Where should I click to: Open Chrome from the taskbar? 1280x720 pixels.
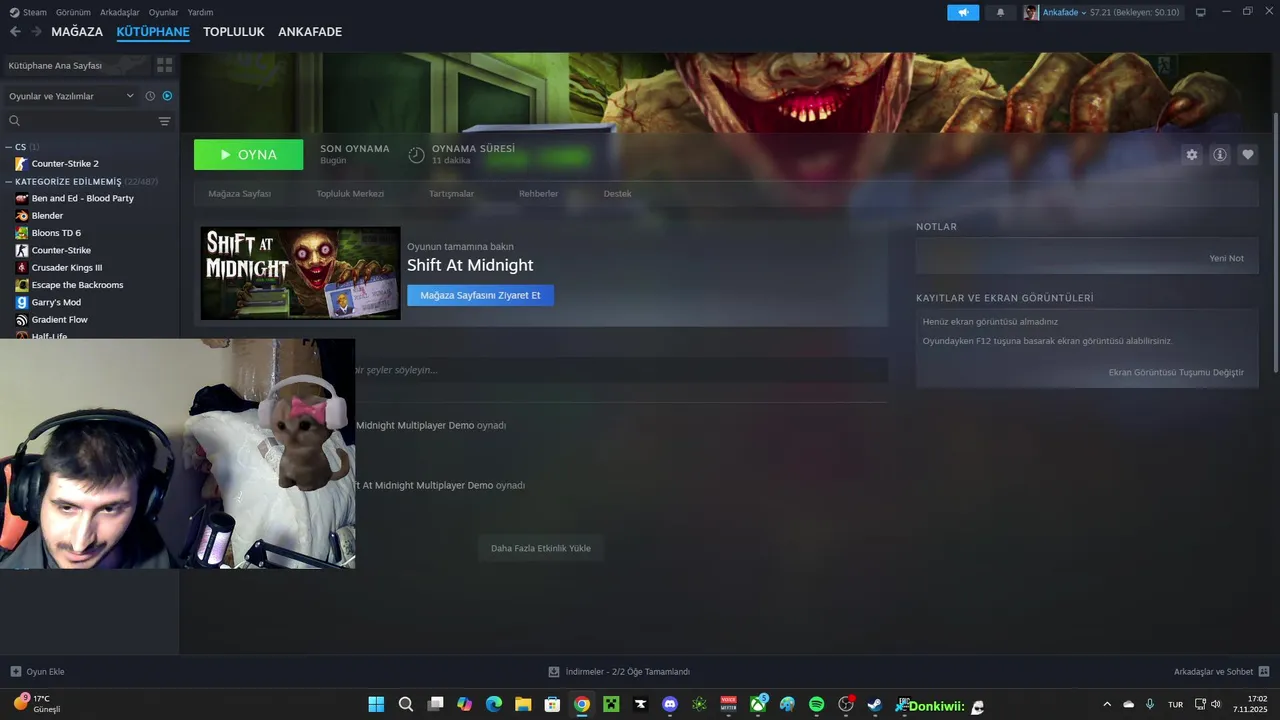tap(581, 705)
